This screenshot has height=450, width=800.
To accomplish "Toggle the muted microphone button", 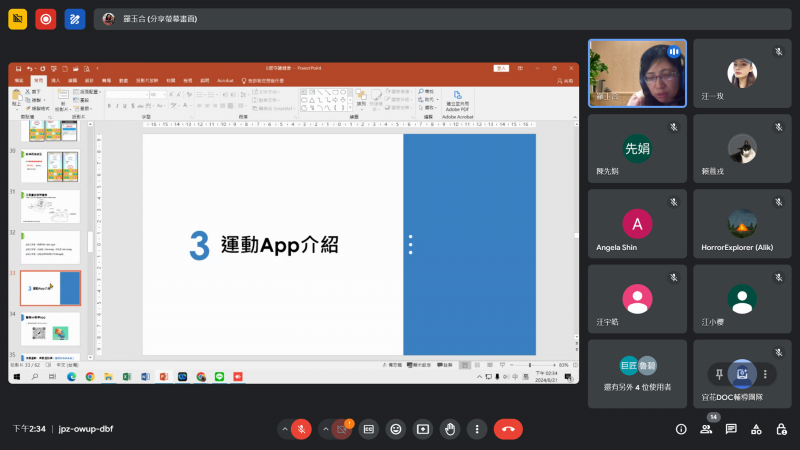I will [x=301, y=429].
